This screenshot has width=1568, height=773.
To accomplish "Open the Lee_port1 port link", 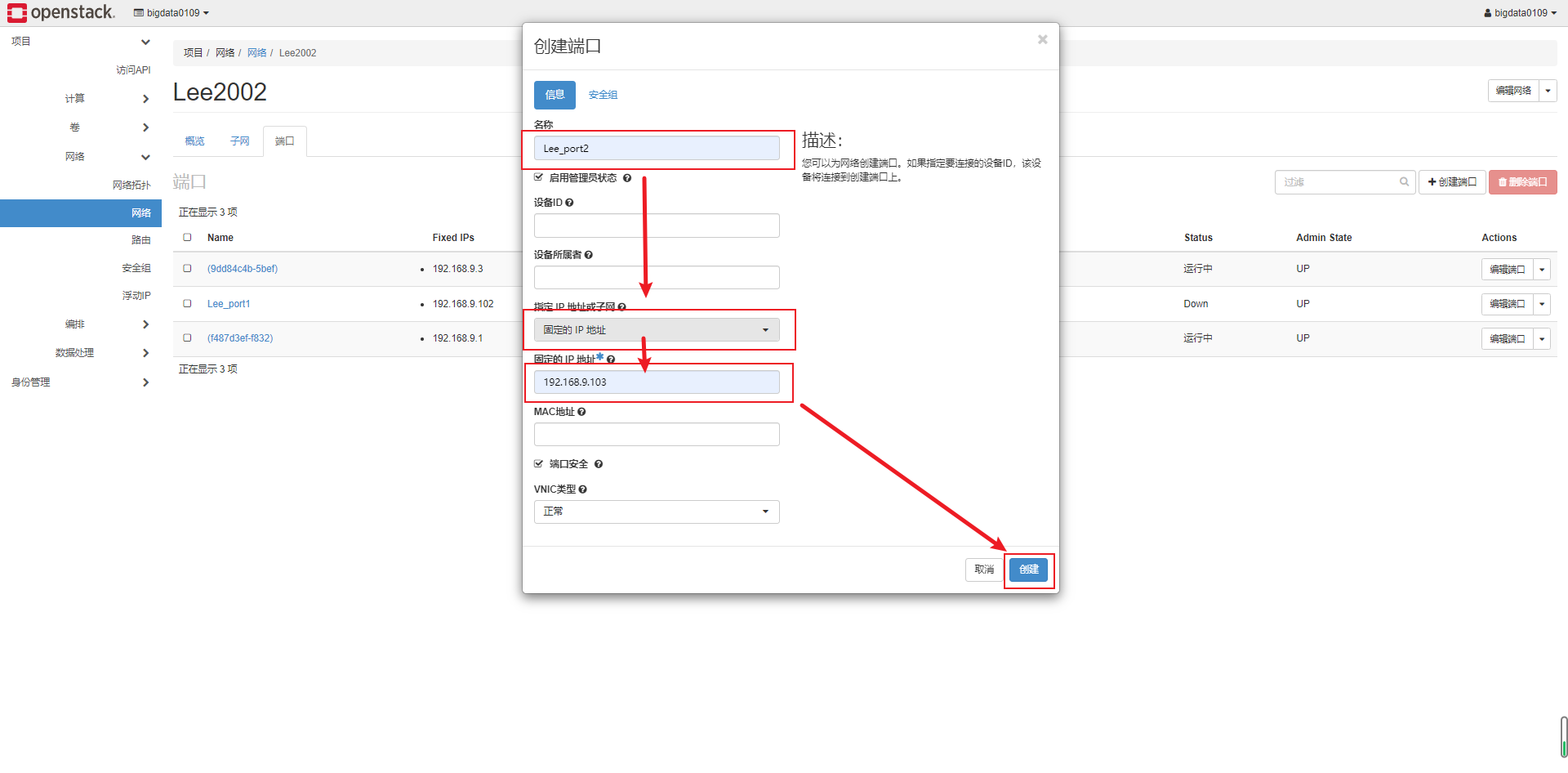I will [229, 304].
